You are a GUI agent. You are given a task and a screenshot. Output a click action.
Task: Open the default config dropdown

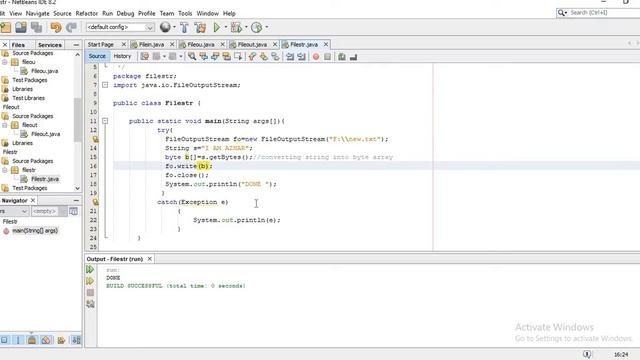pyautogui.click(x=120, y=27)
